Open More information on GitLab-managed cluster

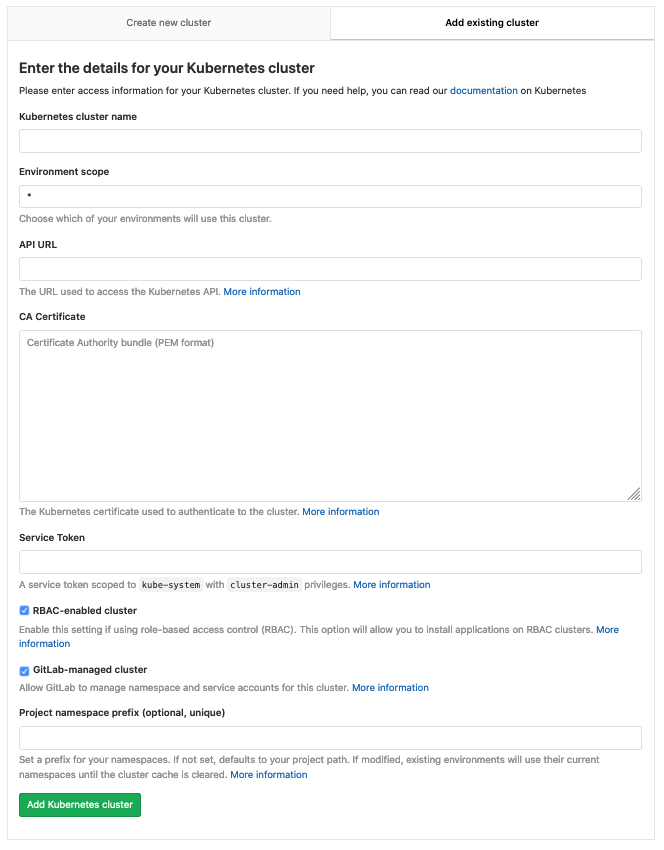390,688
